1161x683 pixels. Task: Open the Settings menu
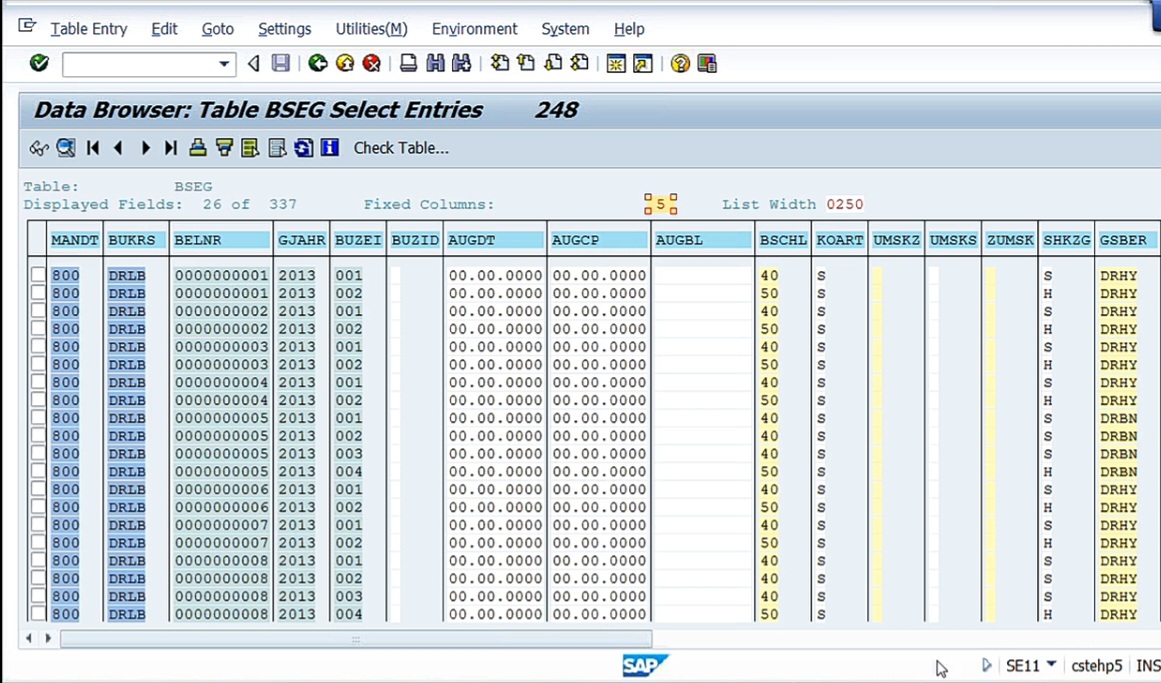pyautogui.click(x=284, y=29)
